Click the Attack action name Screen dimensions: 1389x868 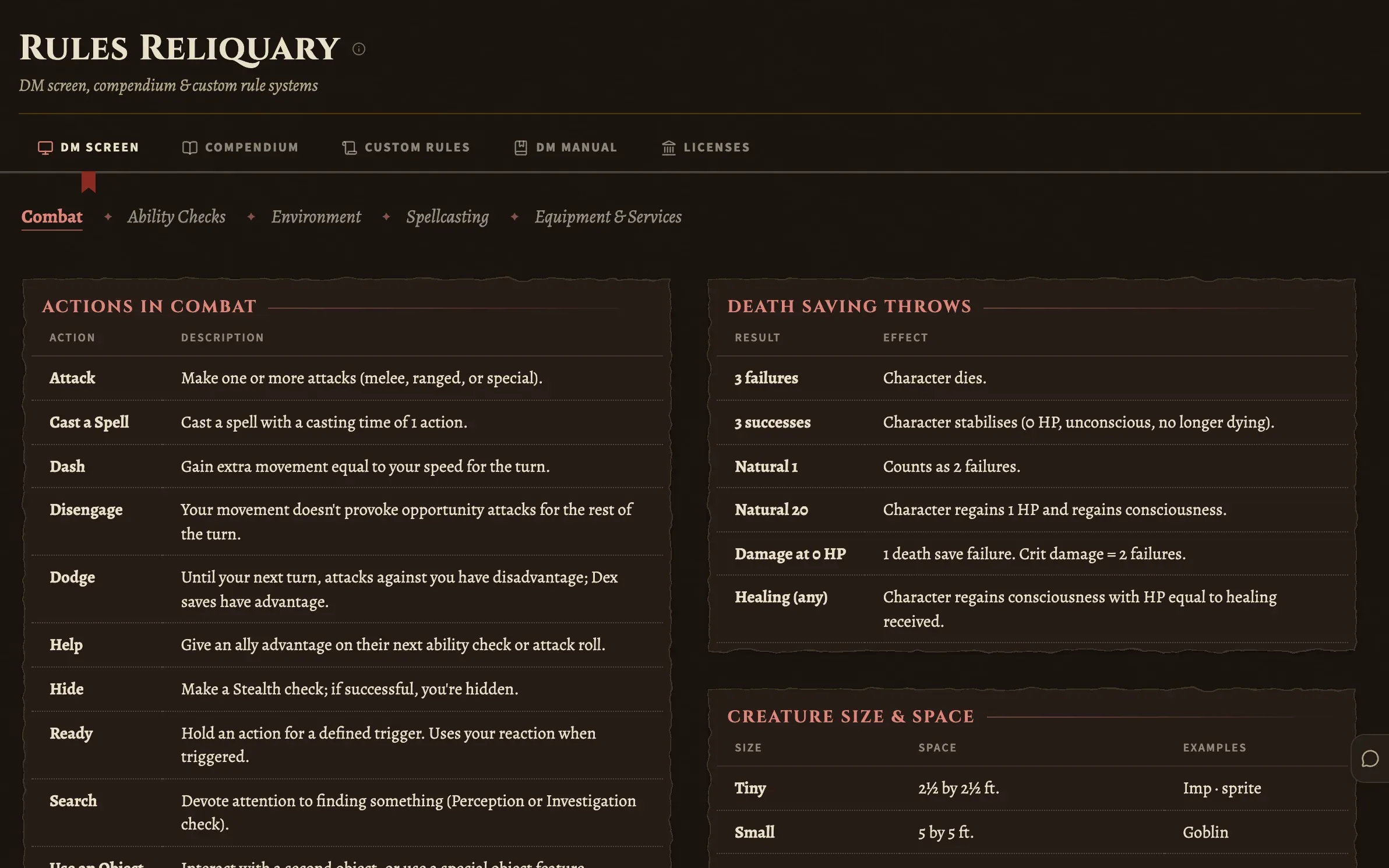[x=72, y=378]
